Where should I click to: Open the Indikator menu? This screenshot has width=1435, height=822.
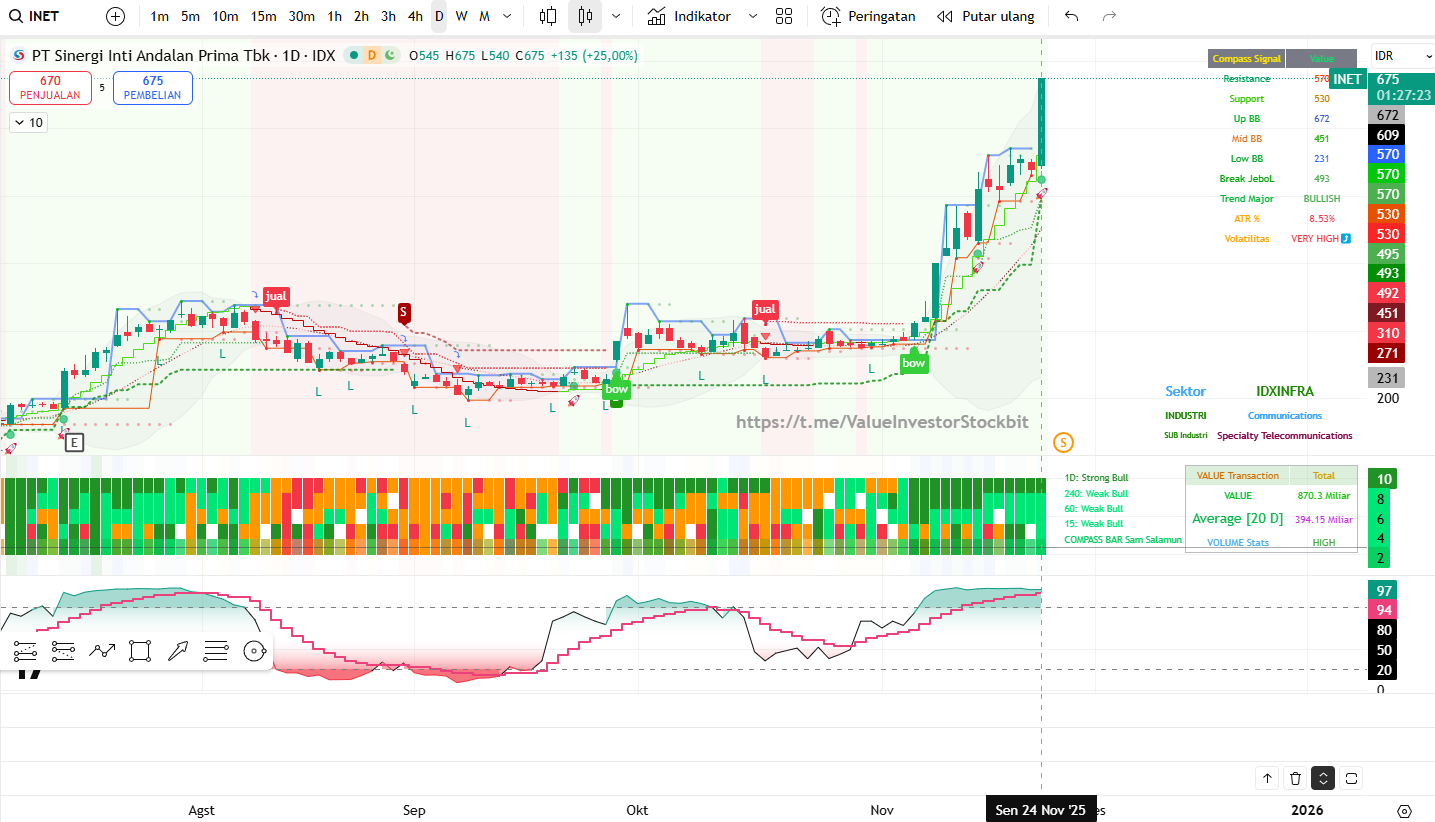point(689,16)
